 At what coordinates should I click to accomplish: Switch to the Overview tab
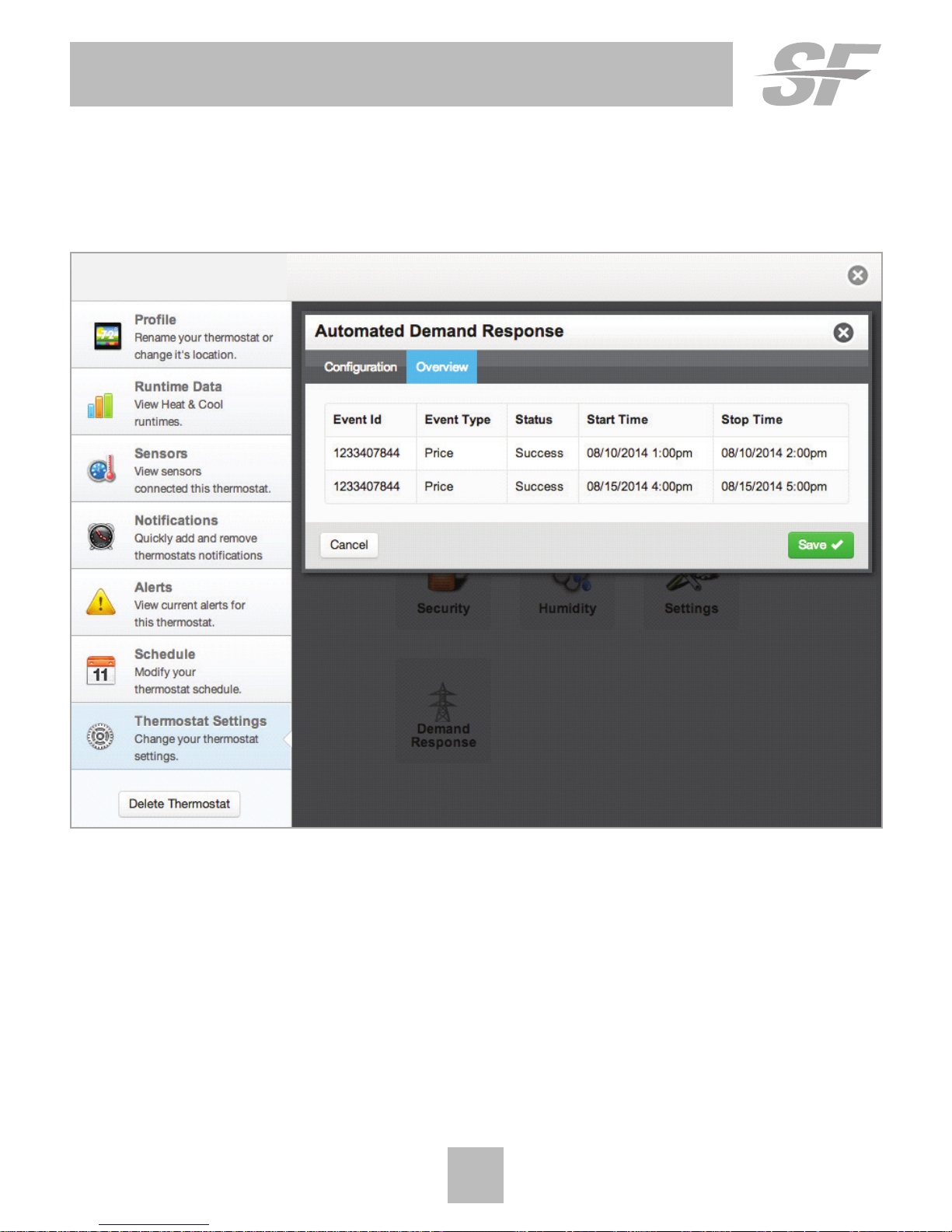[441, 367]
